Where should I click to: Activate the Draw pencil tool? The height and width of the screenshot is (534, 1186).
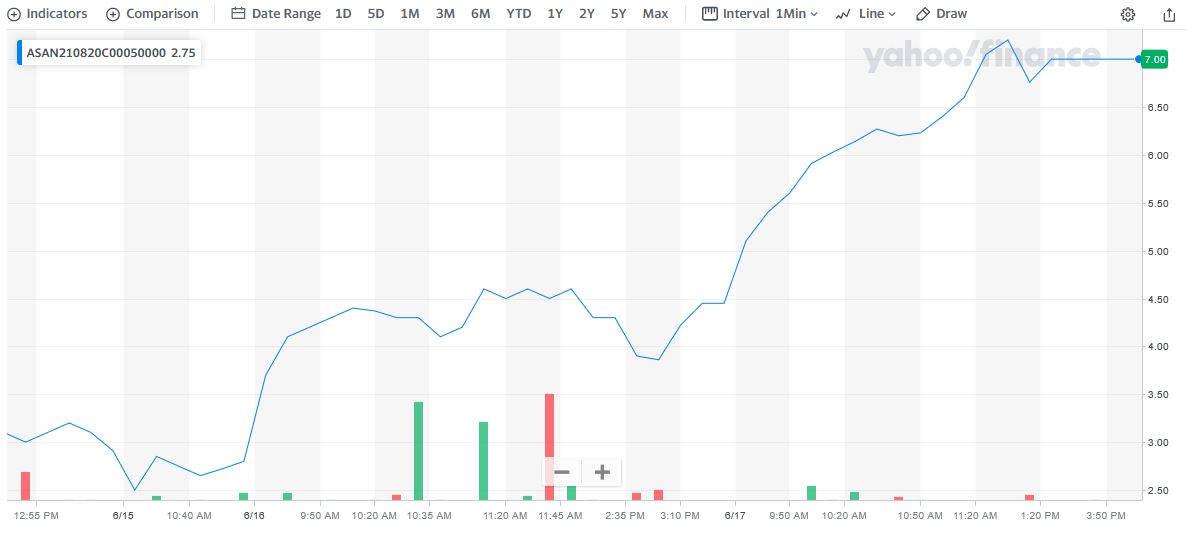click(x=941, y=14)
